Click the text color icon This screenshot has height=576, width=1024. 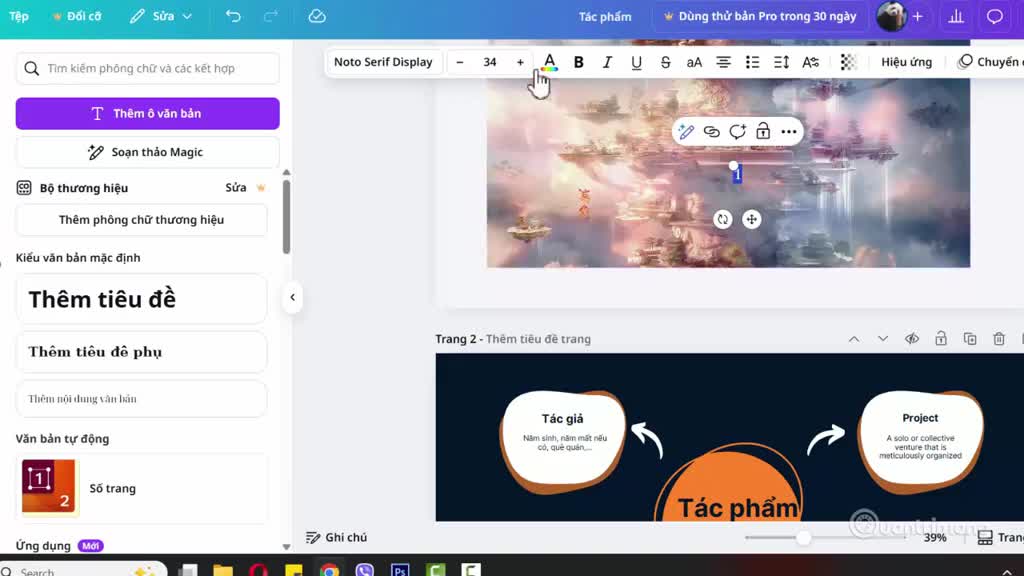tap(550, 62)
